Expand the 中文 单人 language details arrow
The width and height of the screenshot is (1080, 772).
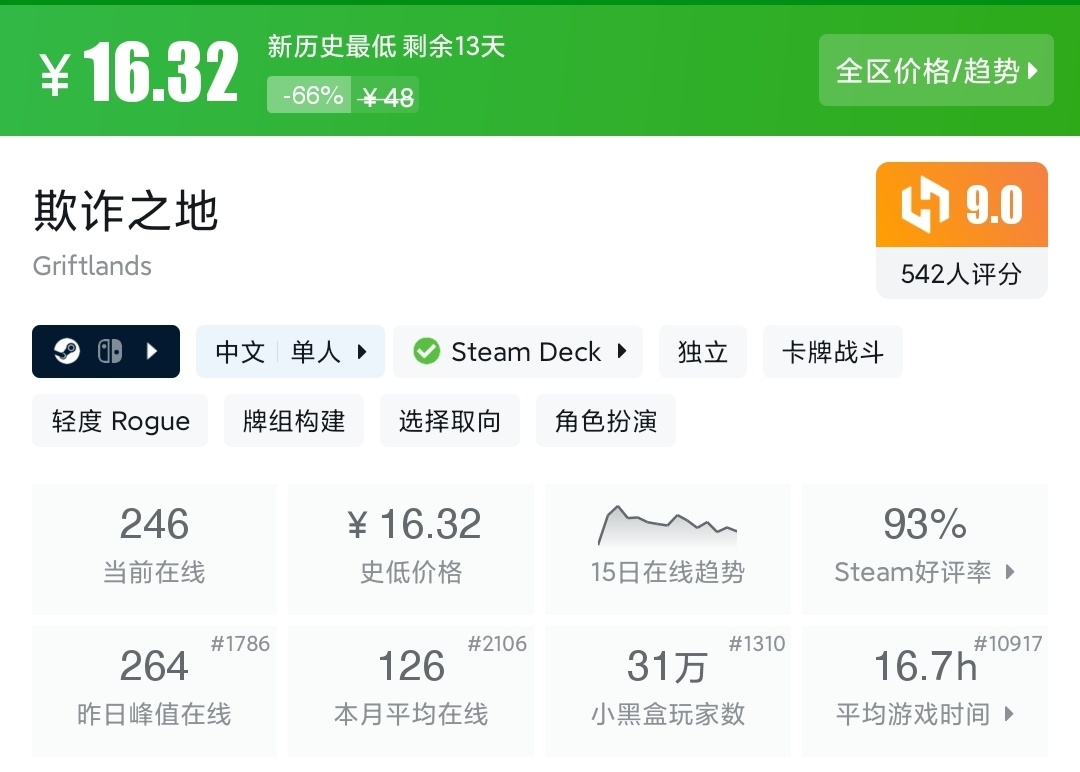(x=362, y=352)
